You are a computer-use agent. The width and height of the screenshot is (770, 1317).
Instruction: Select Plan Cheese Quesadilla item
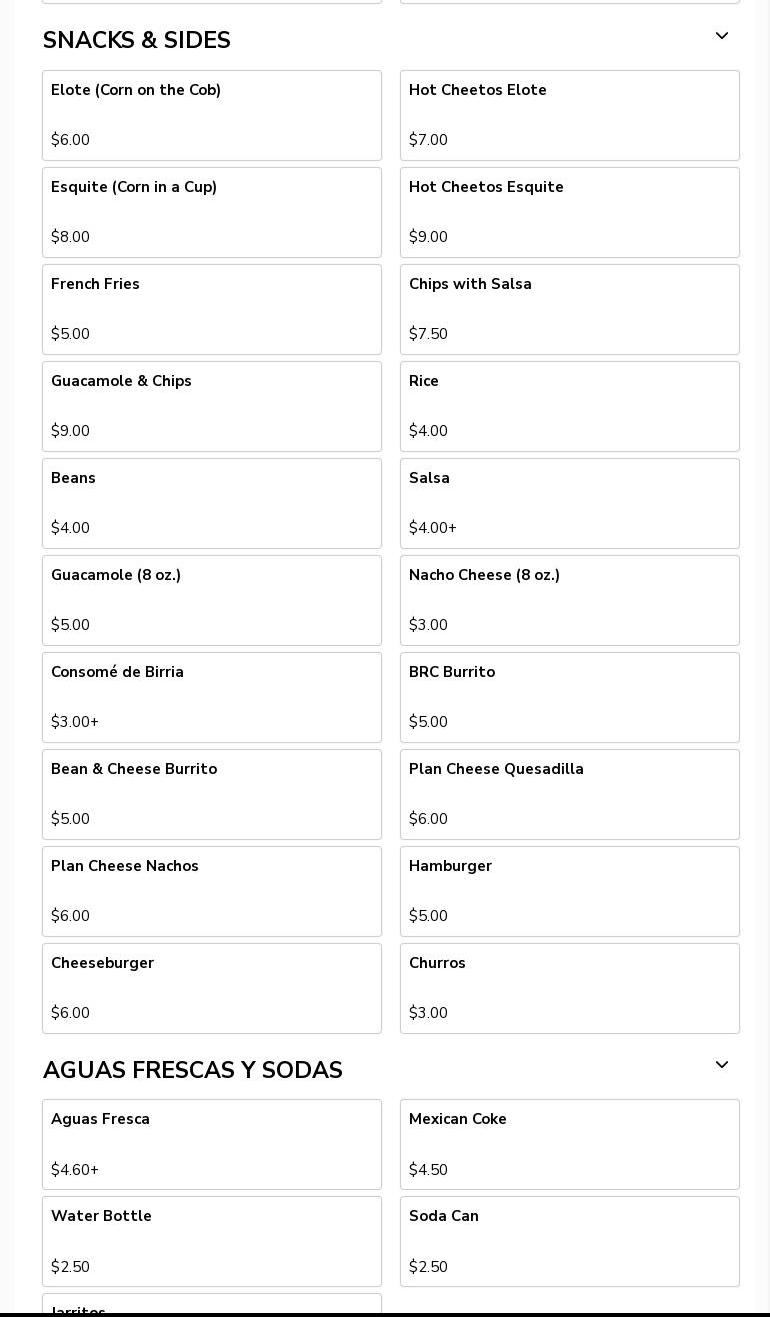point(570,794)
